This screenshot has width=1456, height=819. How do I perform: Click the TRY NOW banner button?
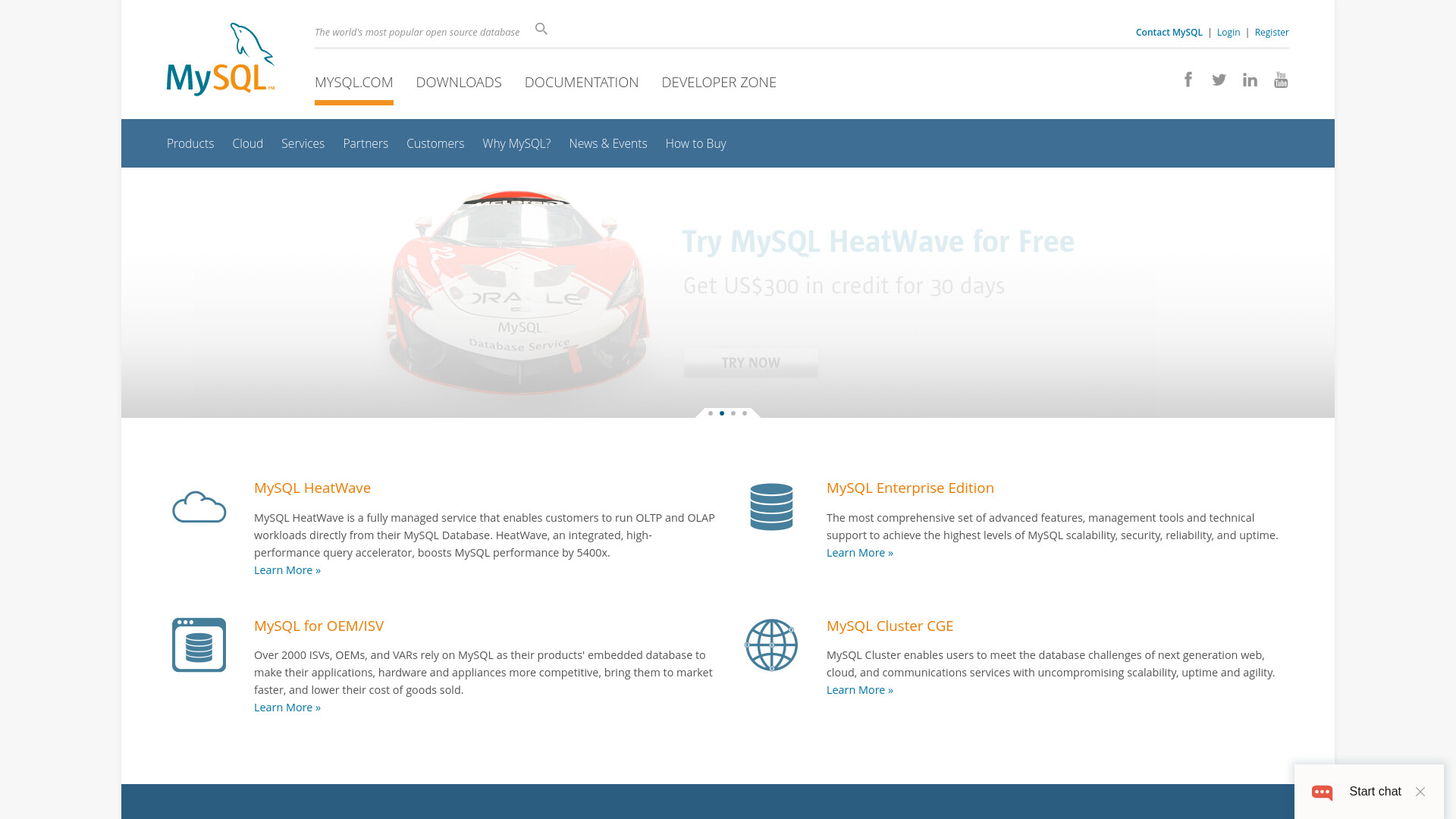pos(751,362)
